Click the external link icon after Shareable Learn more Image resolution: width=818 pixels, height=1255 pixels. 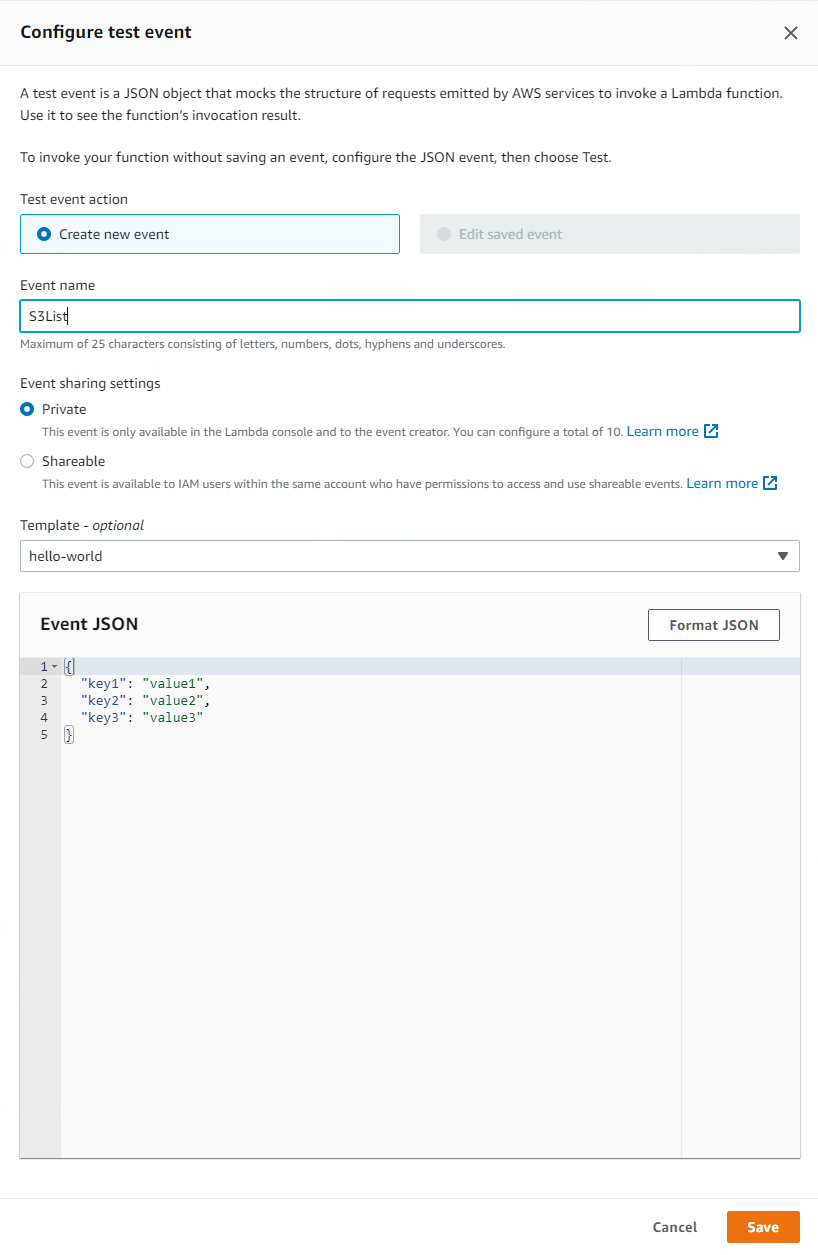(770, 483)
